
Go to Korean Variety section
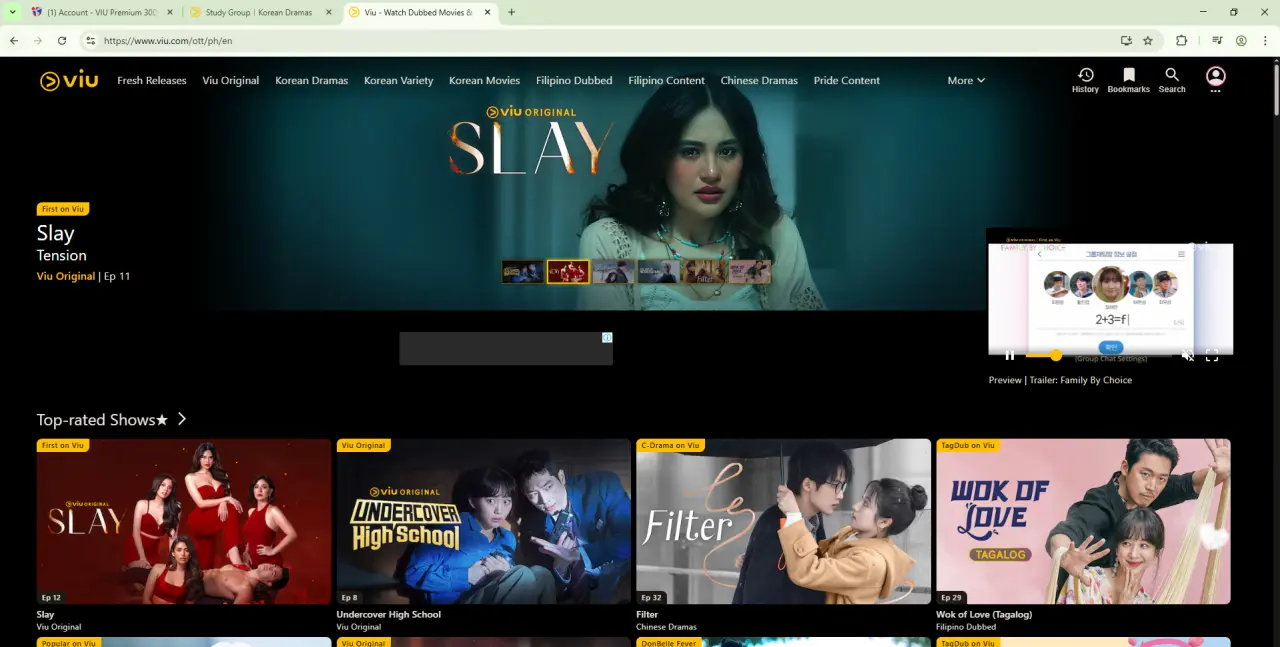(399, 80)
